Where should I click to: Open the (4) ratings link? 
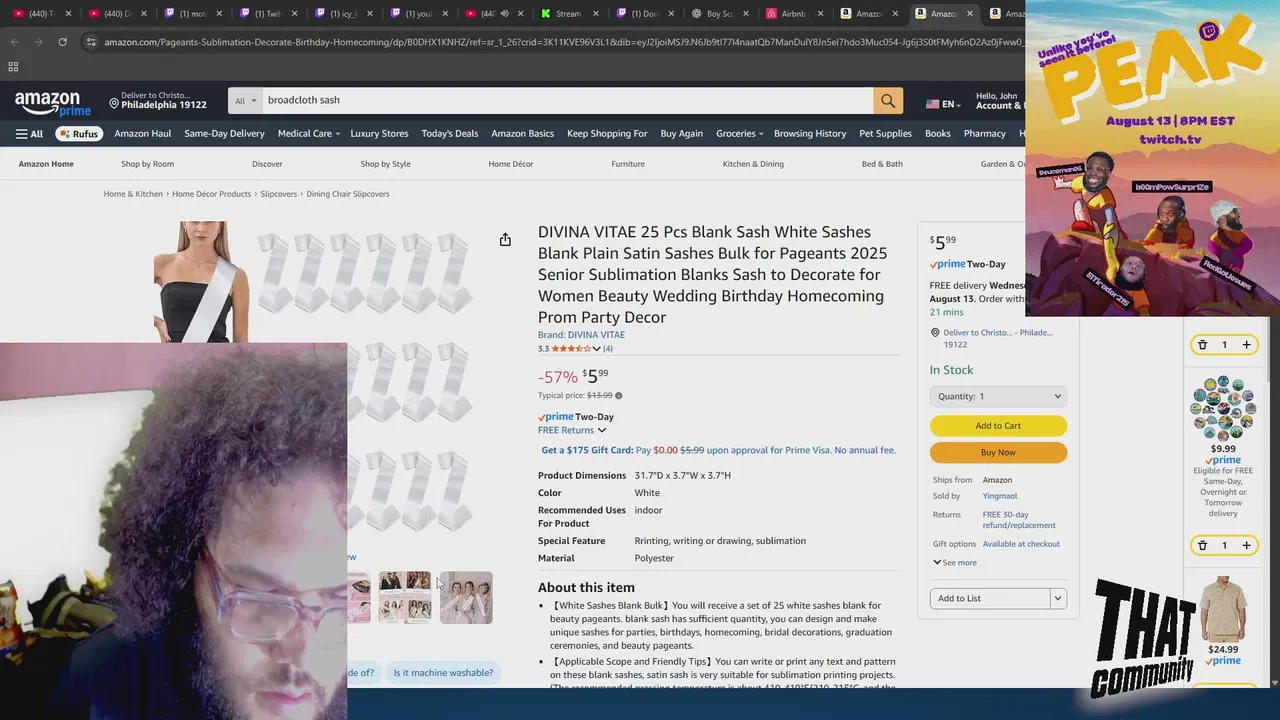coord(607,349)
